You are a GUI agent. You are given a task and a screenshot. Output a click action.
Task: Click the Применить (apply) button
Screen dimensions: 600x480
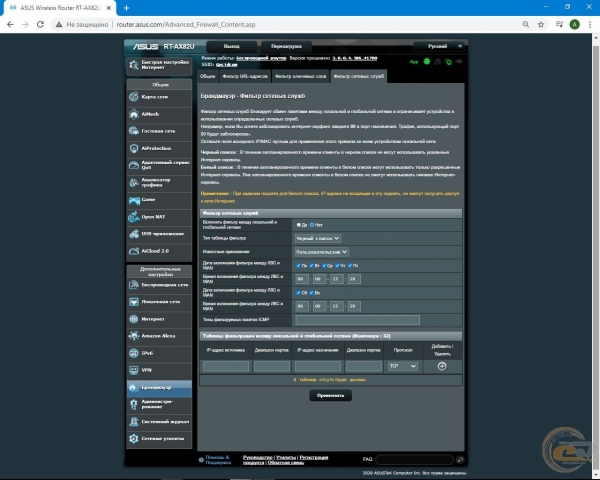(330, 395)
